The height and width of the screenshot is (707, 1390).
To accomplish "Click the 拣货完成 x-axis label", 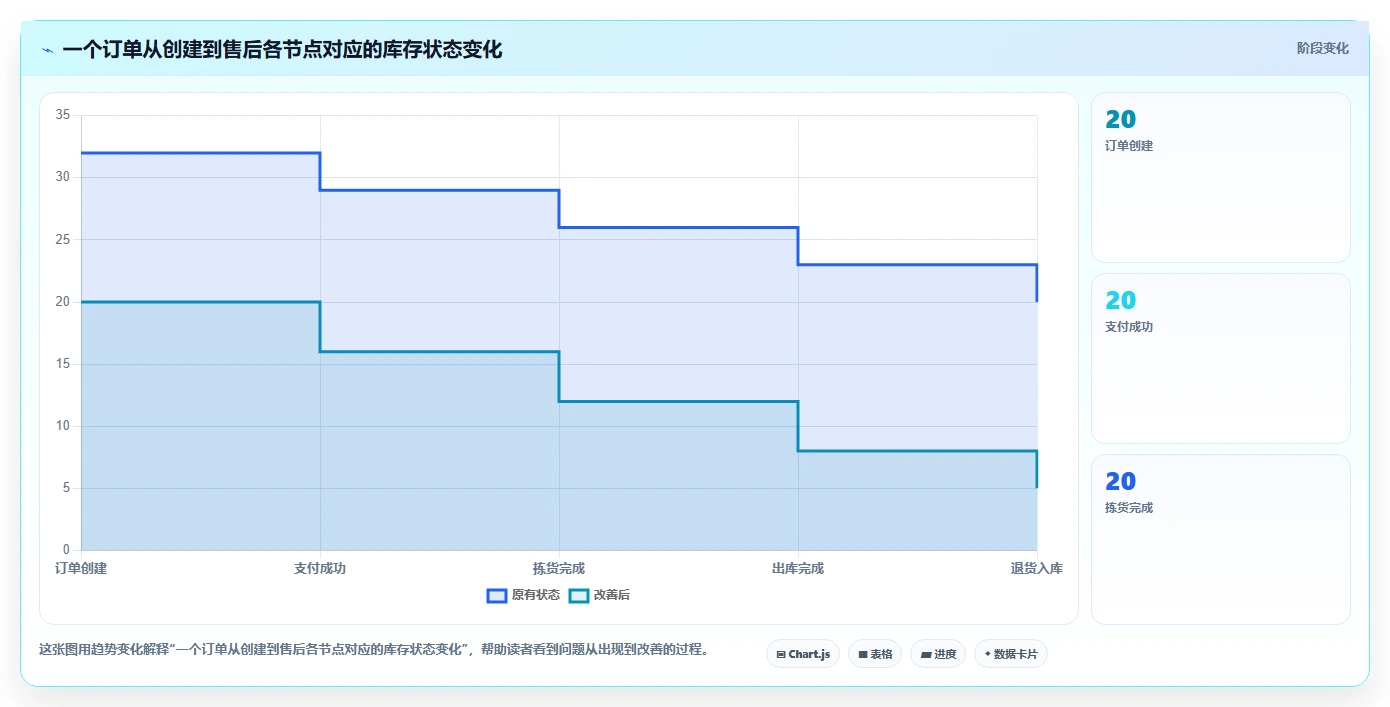I will click(559, 568).
